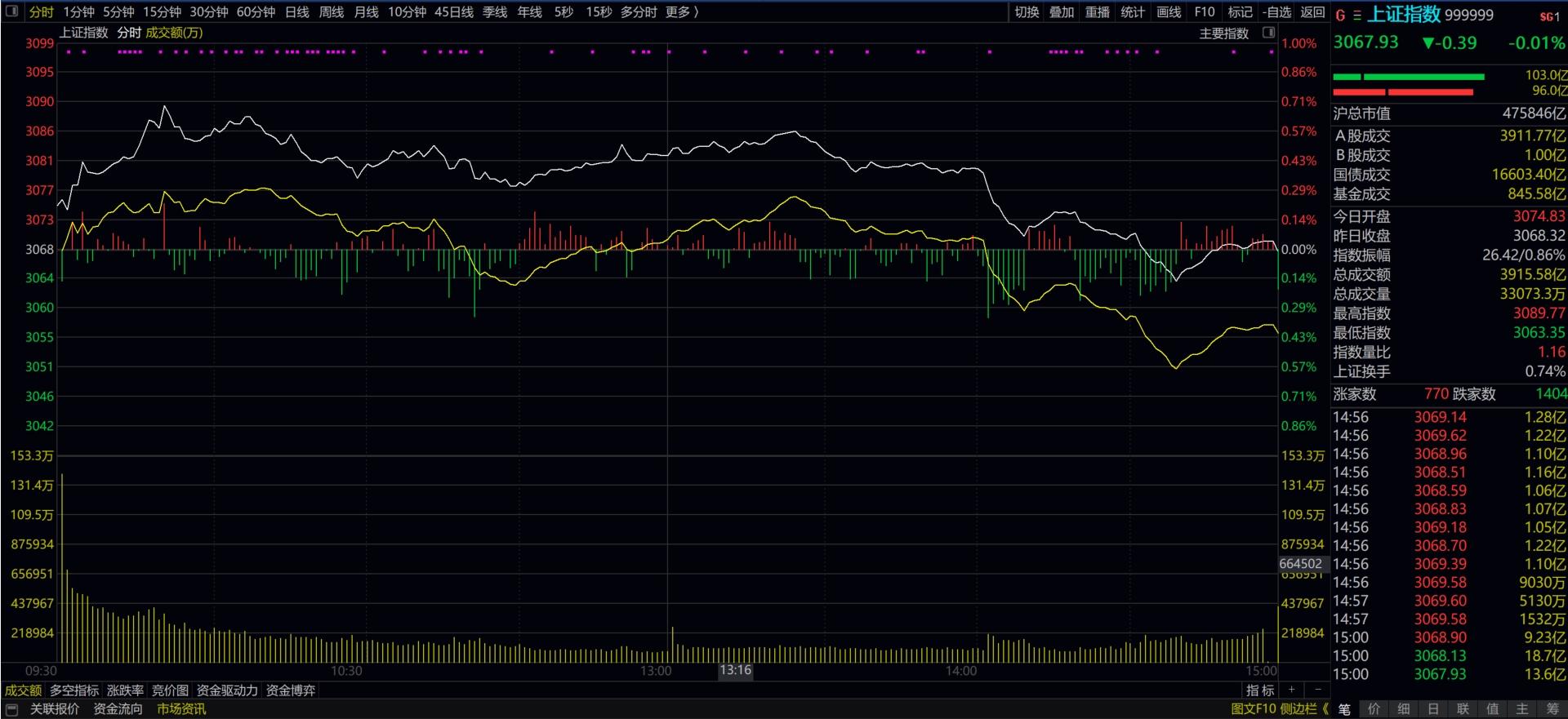1568x719 pixels.
Task: Switch to 5秒 tick period
Action: (x=563, y=11)
